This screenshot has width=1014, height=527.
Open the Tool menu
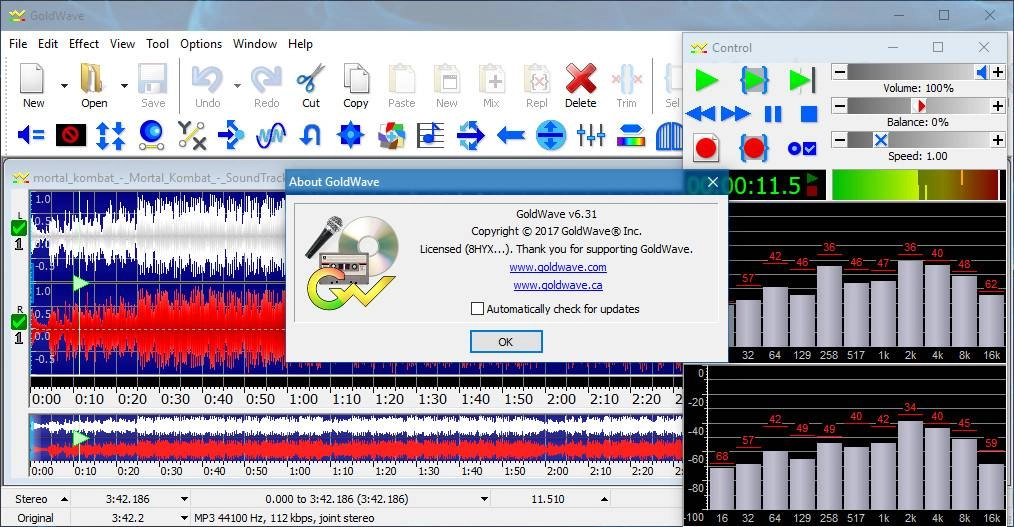tap(157, 44)
